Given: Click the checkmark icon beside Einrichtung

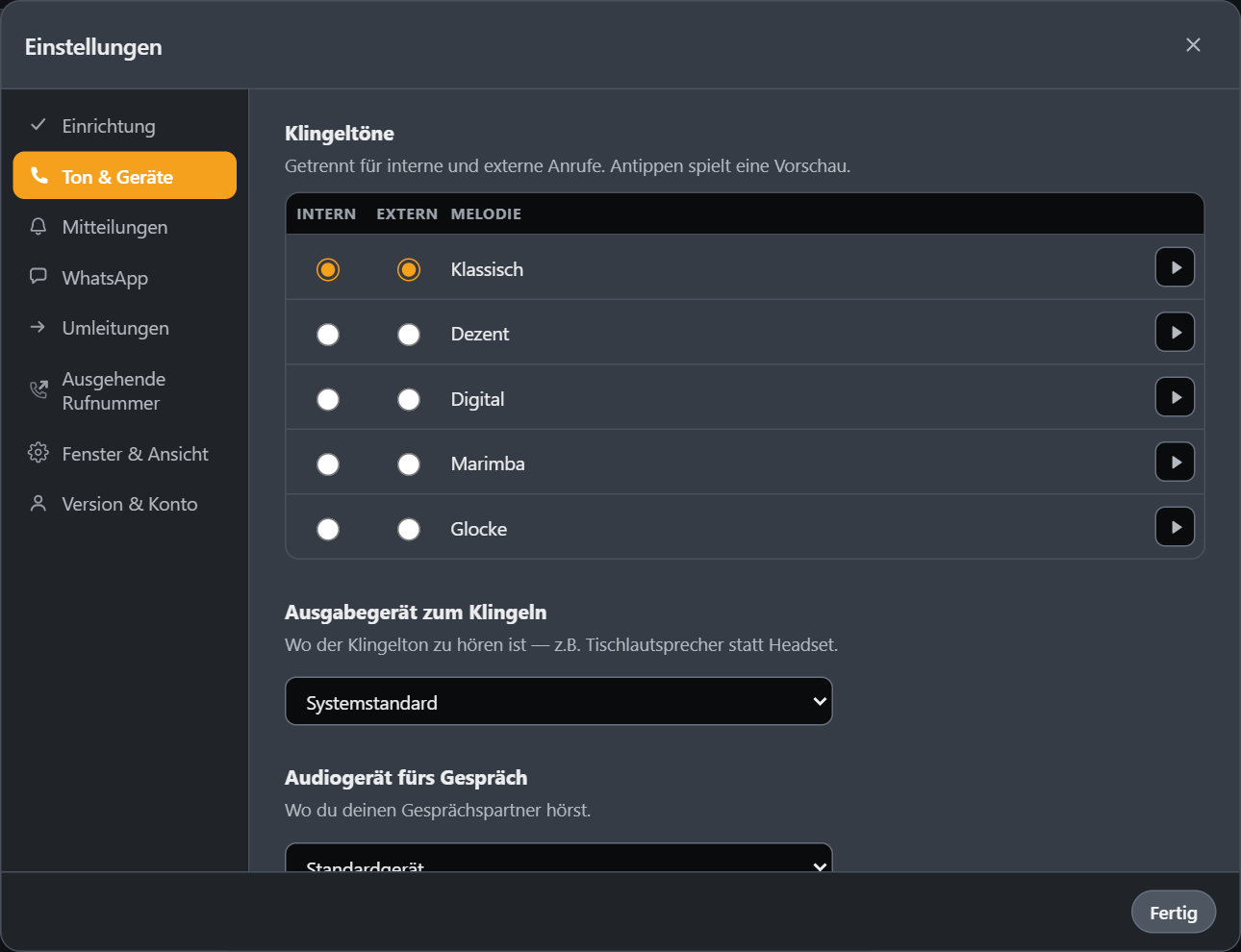Looking at the screenshot, I should click(38, 125).
